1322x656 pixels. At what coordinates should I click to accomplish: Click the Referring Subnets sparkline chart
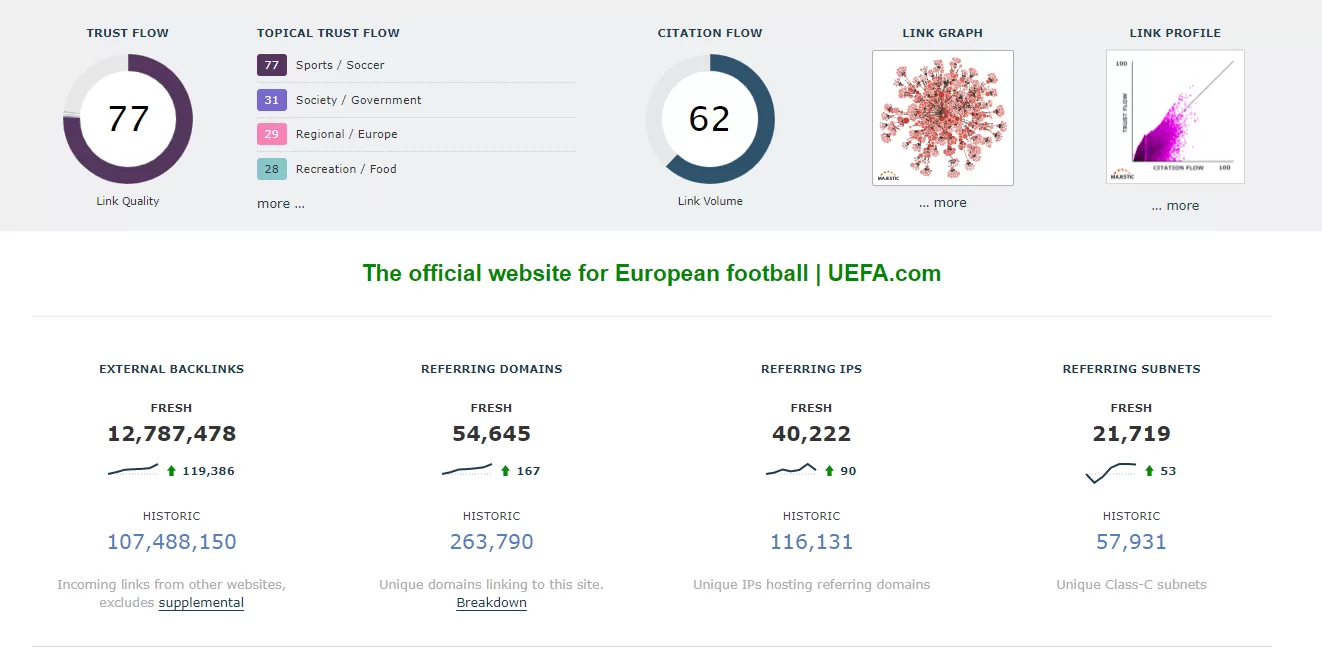pos(1111,471)
